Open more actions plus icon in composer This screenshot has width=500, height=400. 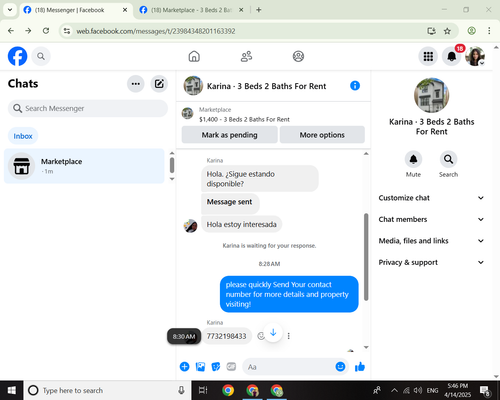(184, 367)
